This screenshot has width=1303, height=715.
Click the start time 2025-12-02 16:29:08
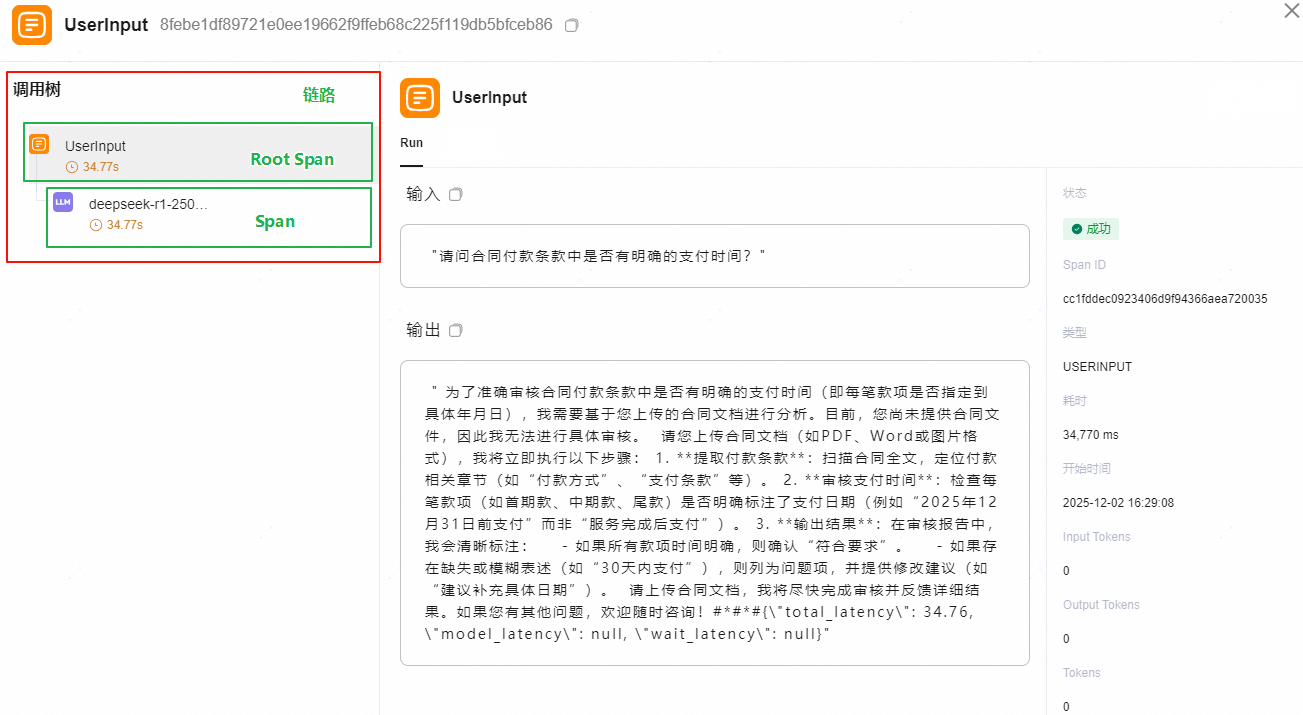tap(1118, 503)
